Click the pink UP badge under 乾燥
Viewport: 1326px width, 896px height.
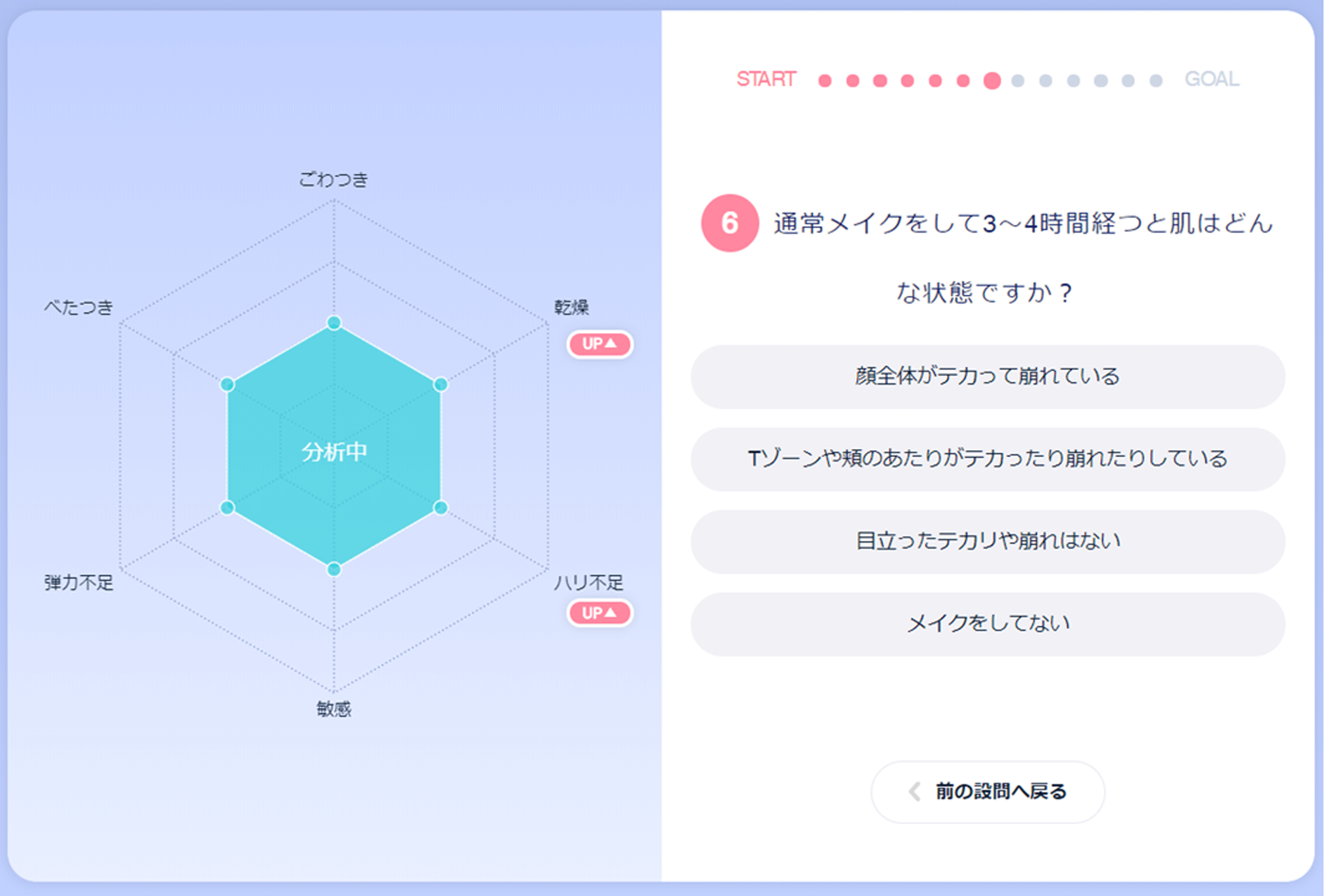click(599, 344)
